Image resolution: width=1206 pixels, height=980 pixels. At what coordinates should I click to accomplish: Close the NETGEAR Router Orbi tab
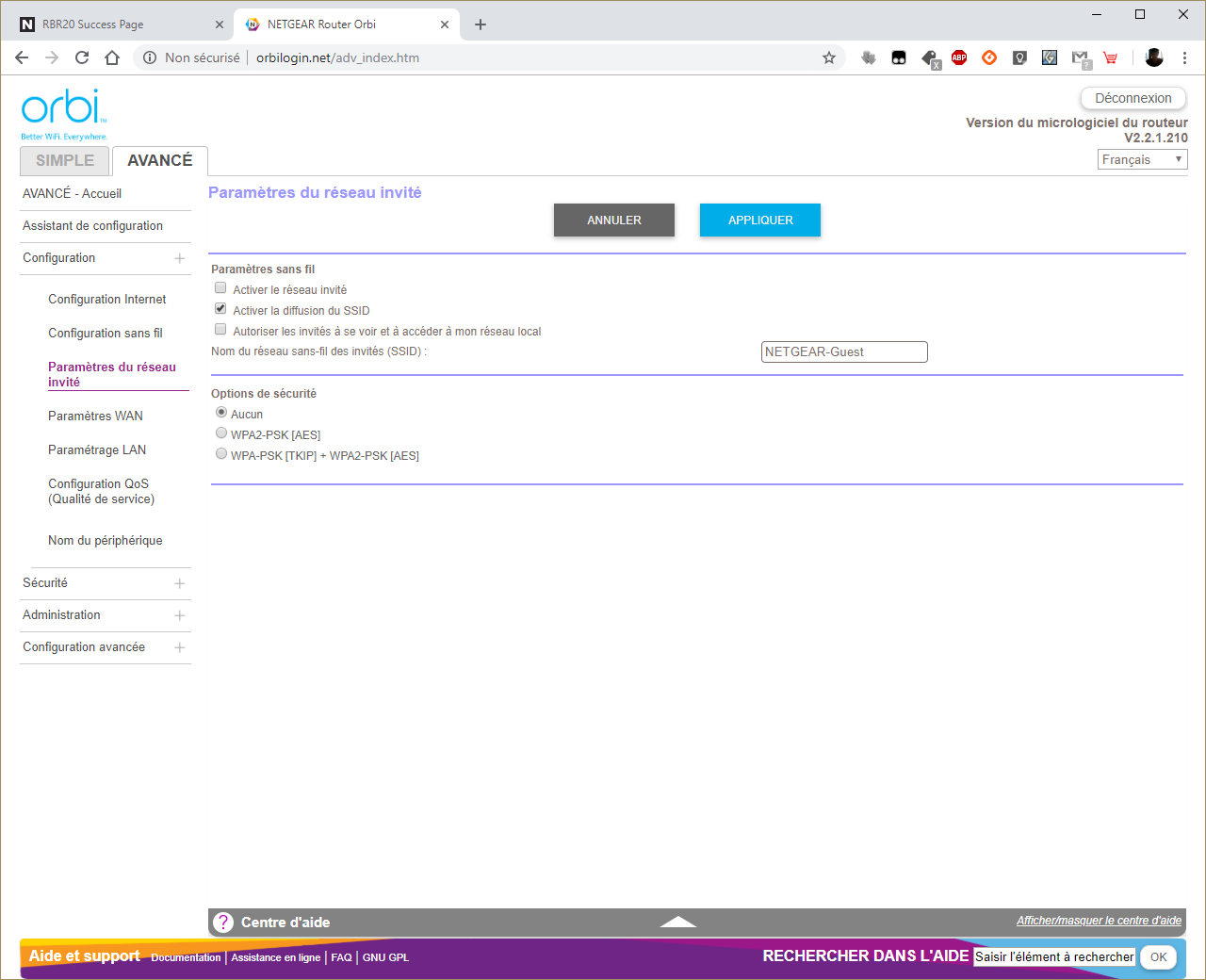[445, 24]
